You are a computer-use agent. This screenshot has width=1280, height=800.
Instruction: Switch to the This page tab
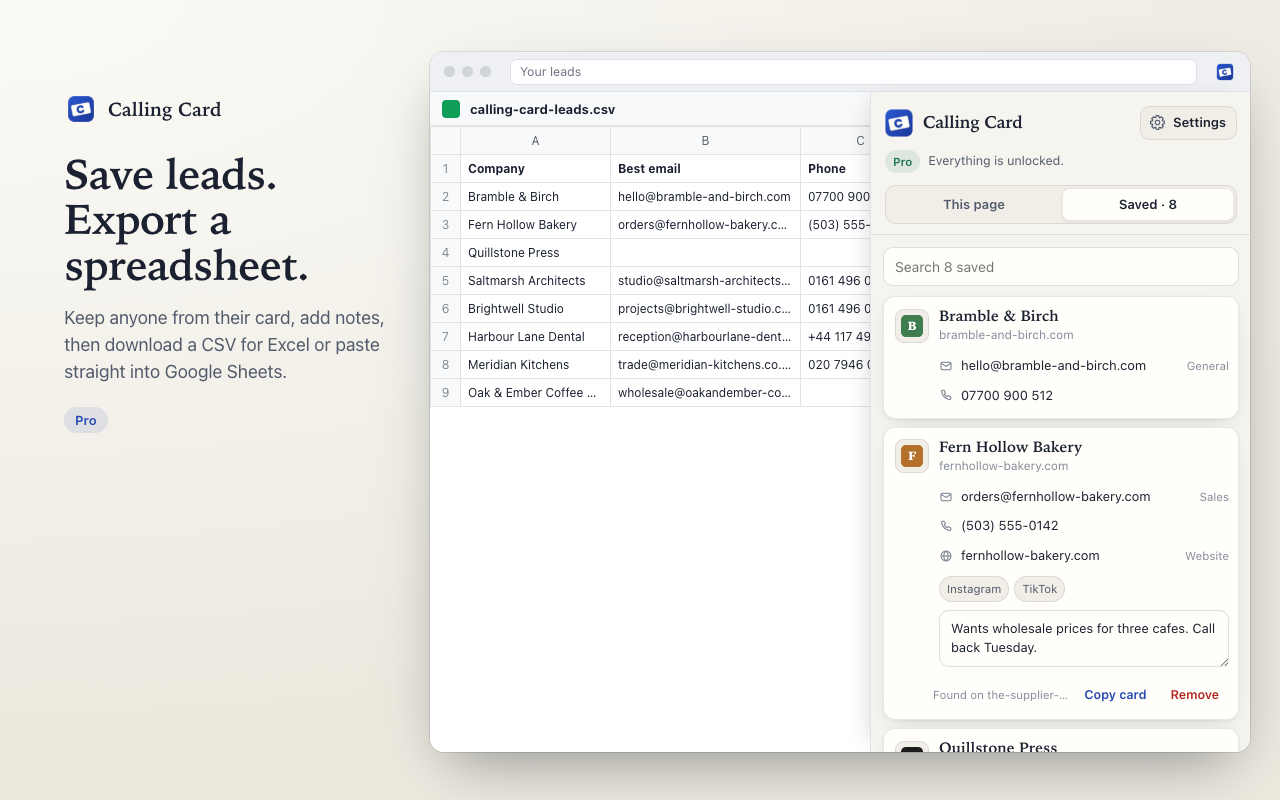[x=974, y=204]
